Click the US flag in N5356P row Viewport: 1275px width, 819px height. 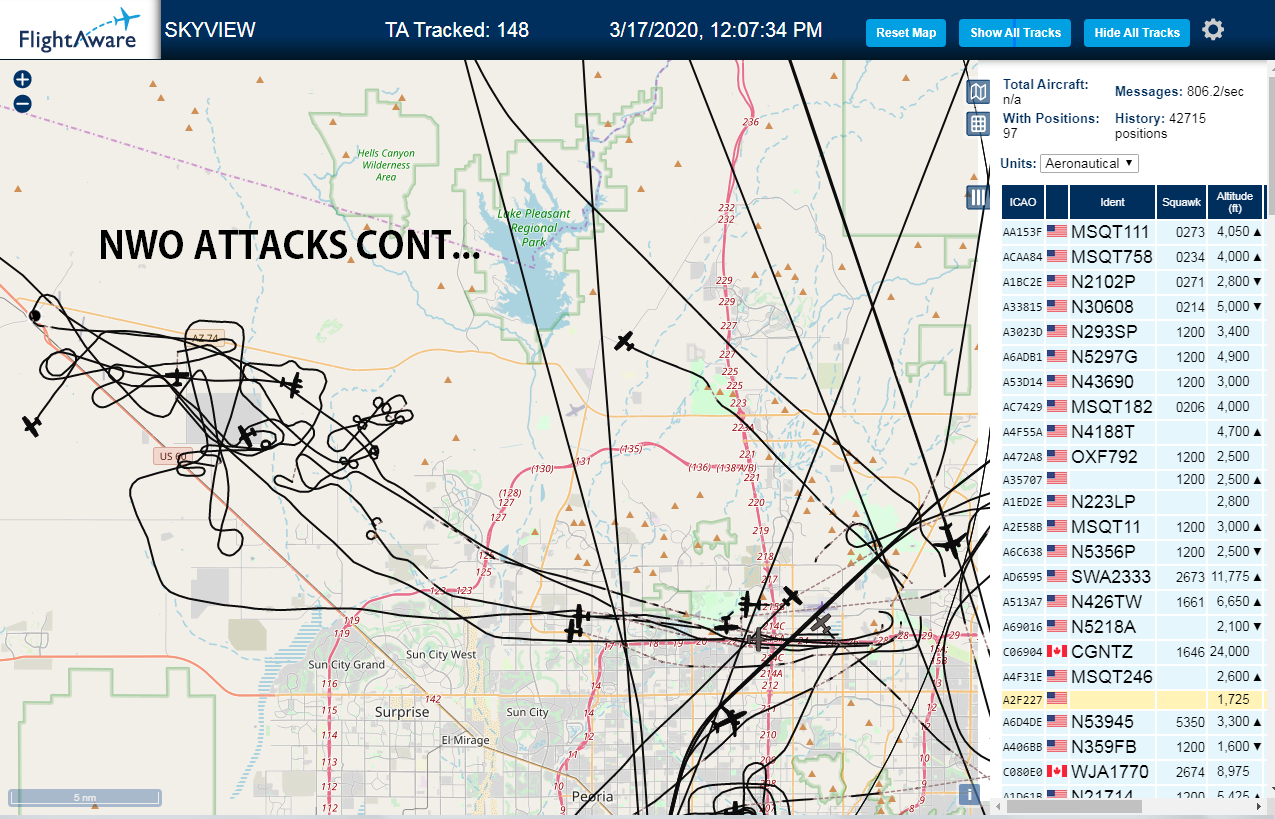1056,552
